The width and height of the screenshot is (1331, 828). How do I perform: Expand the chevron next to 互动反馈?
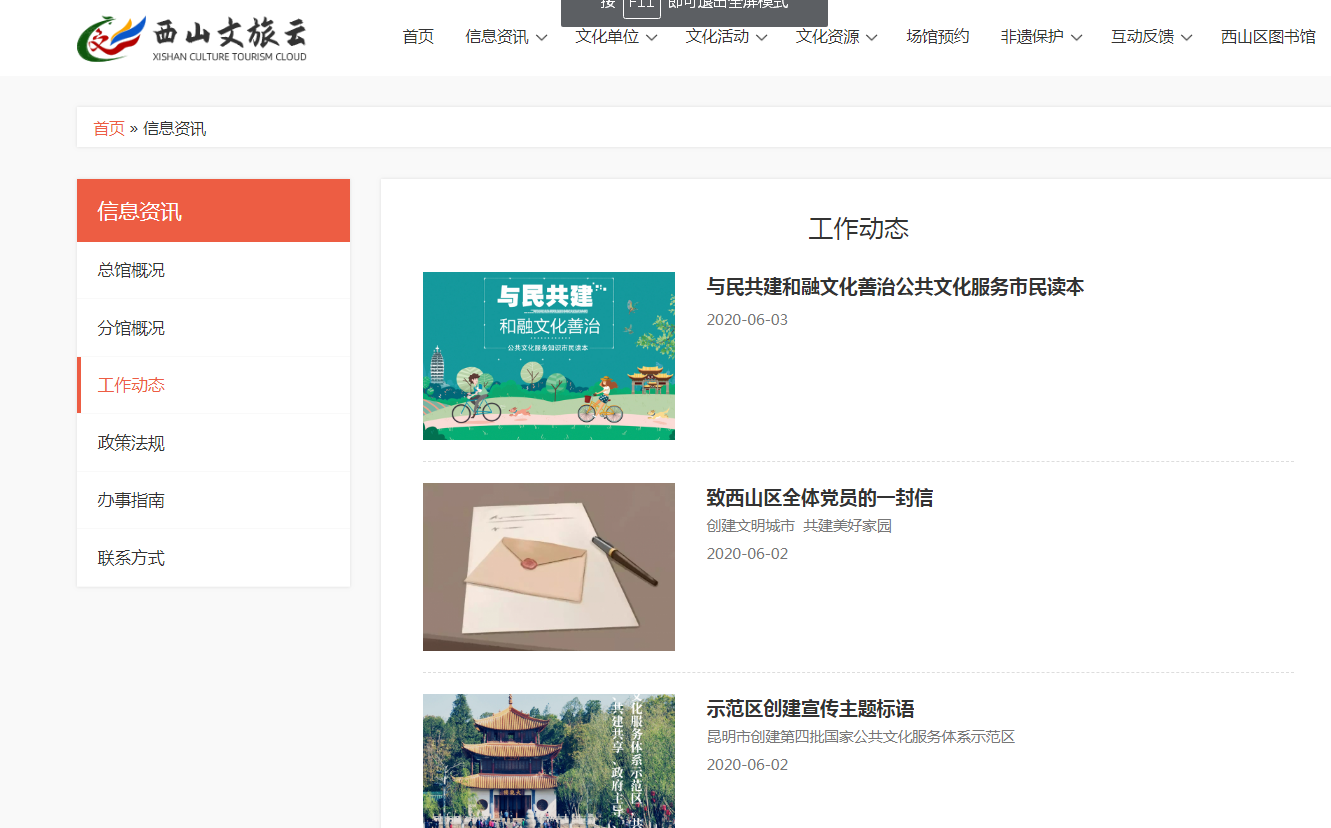tap(1186, 38)
